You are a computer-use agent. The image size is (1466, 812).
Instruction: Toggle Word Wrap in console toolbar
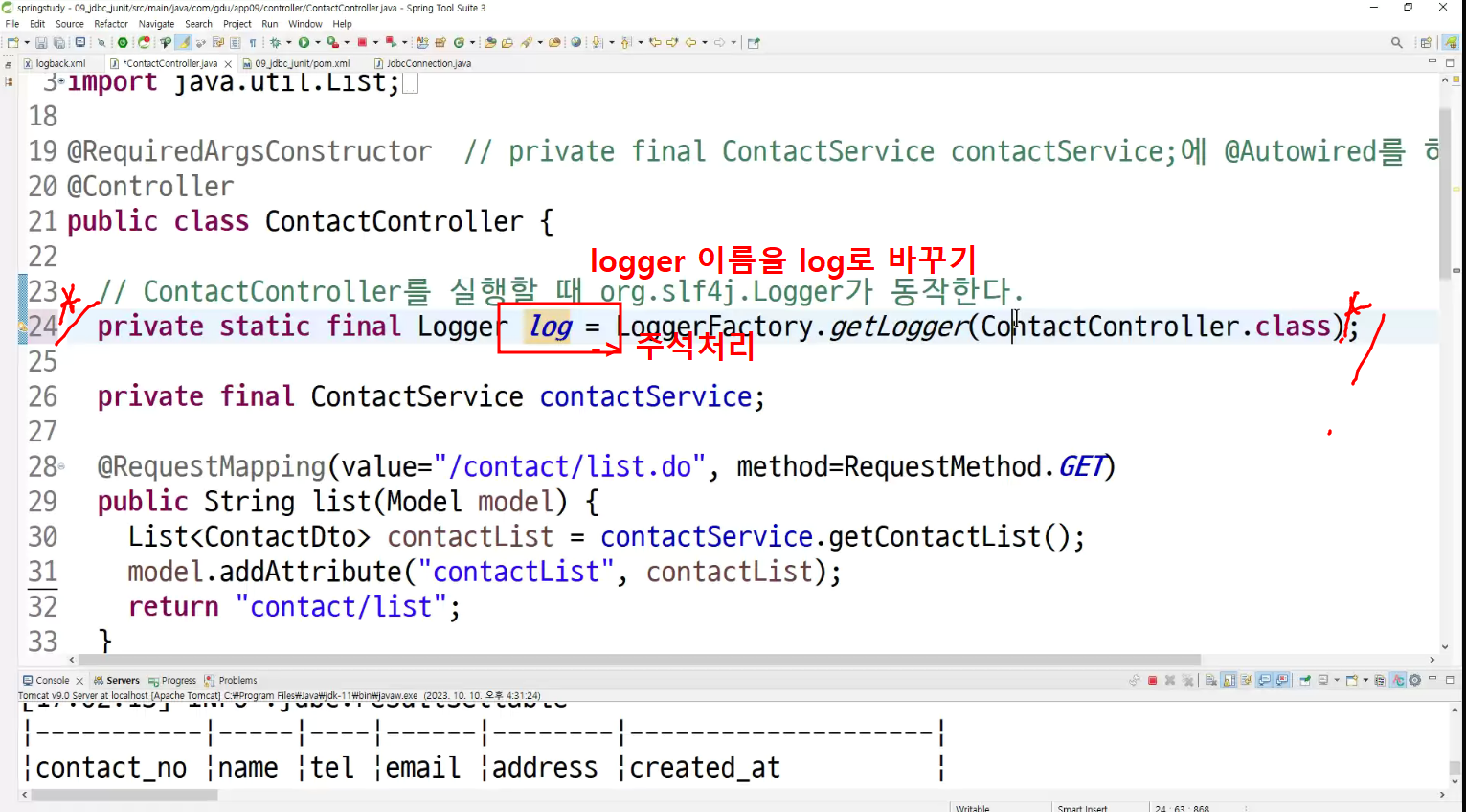click(1247, 680)
